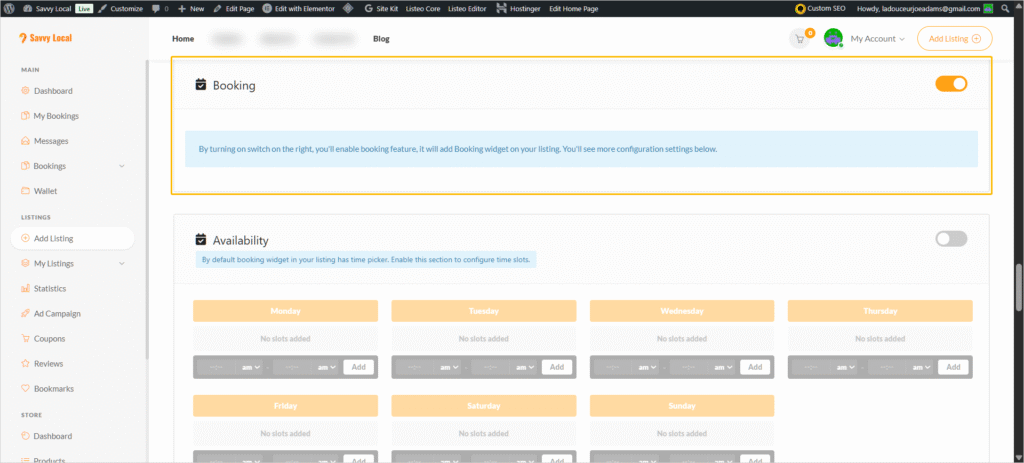Go to the Blog menu item
1024x463 pixels.
381,39
